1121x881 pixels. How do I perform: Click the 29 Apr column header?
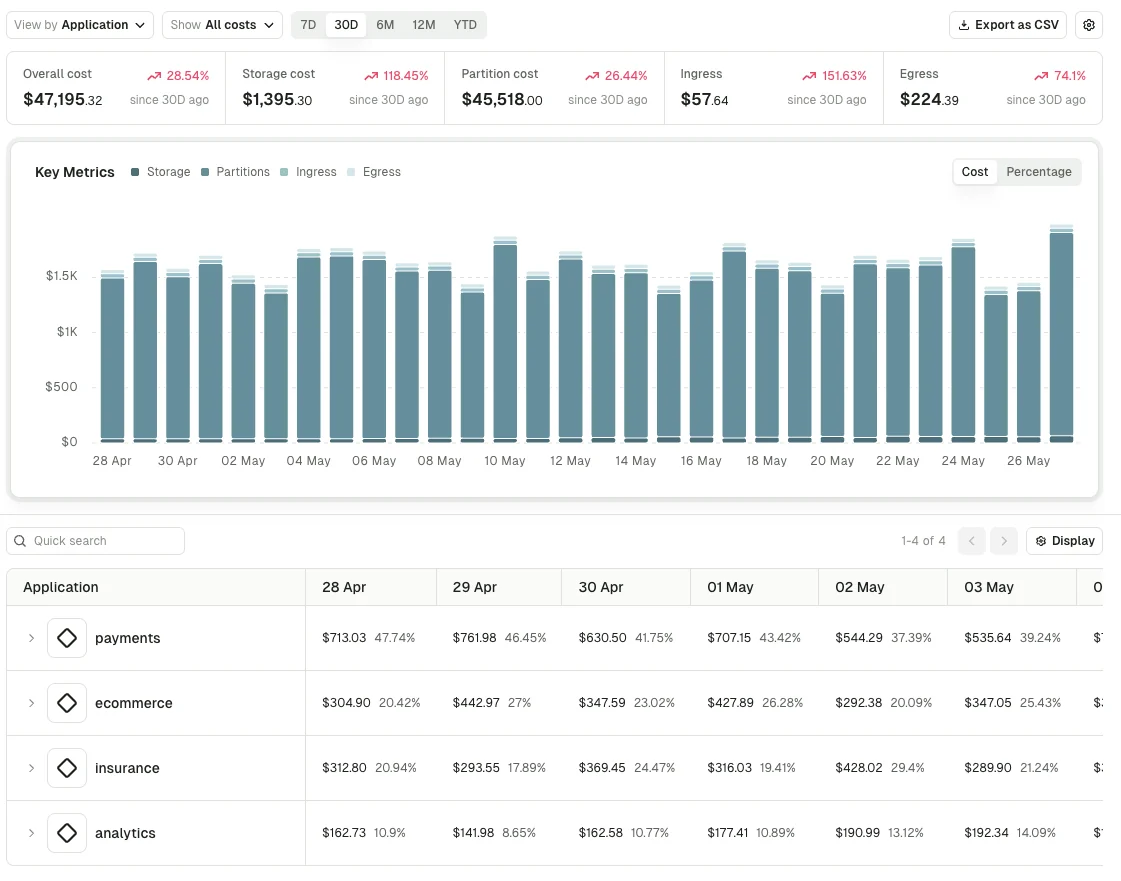(499, 587)
